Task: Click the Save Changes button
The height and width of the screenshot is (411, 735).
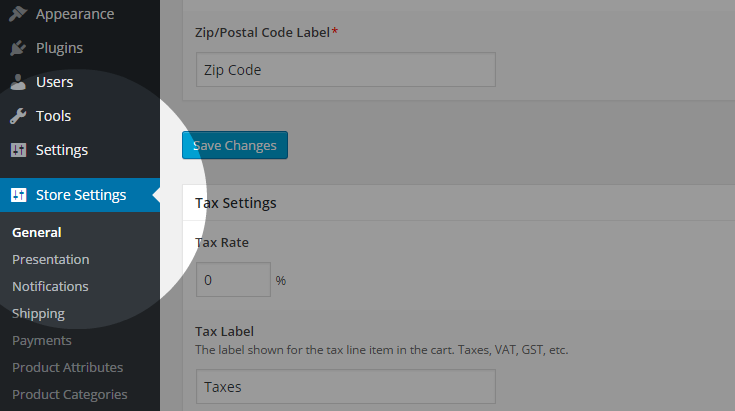Action: (x=235, y=145)
